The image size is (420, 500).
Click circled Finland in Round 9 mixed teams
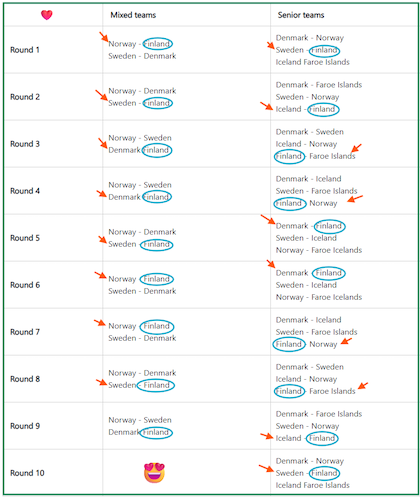coord(156,432)
